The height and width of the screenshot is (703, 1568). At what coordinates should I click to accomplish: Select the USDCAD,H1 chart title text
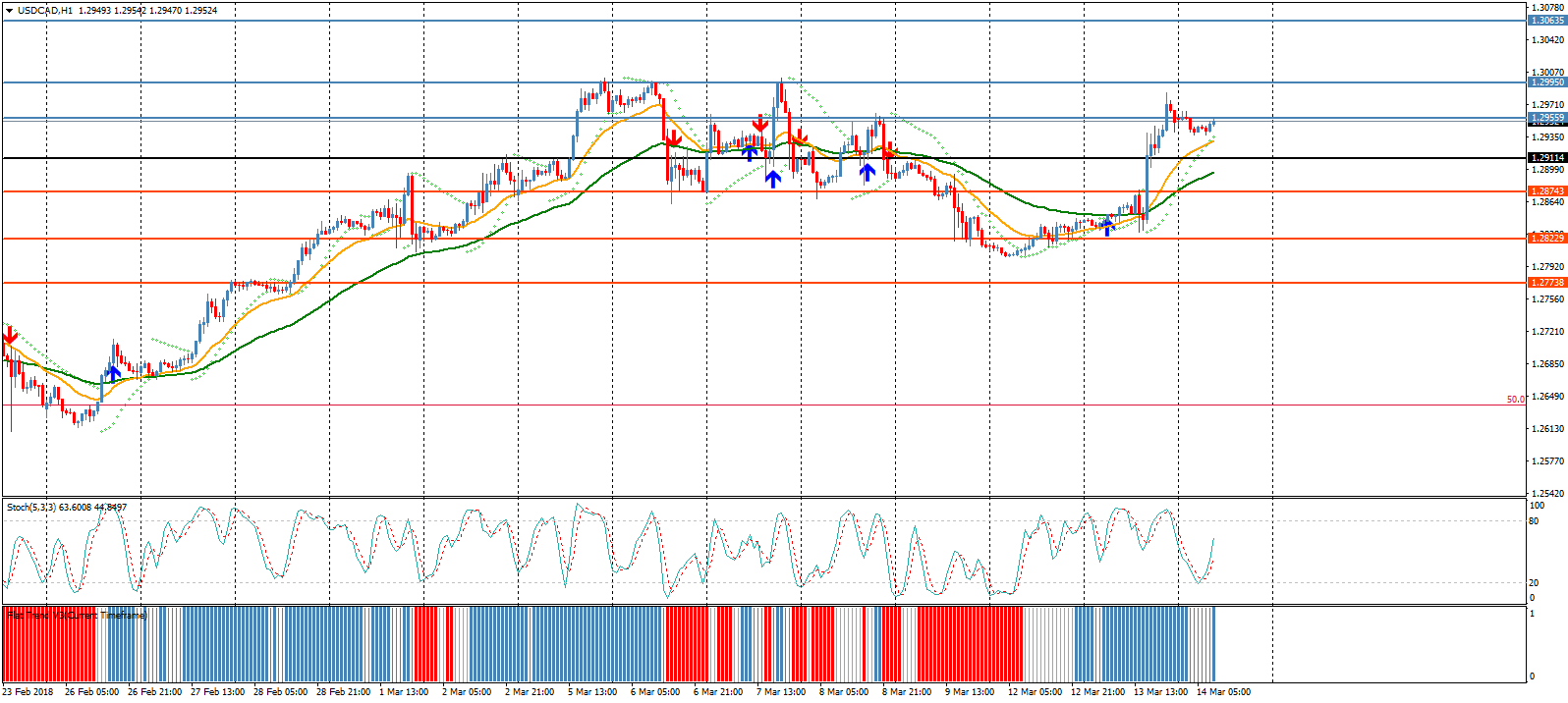tap(44, 11)
